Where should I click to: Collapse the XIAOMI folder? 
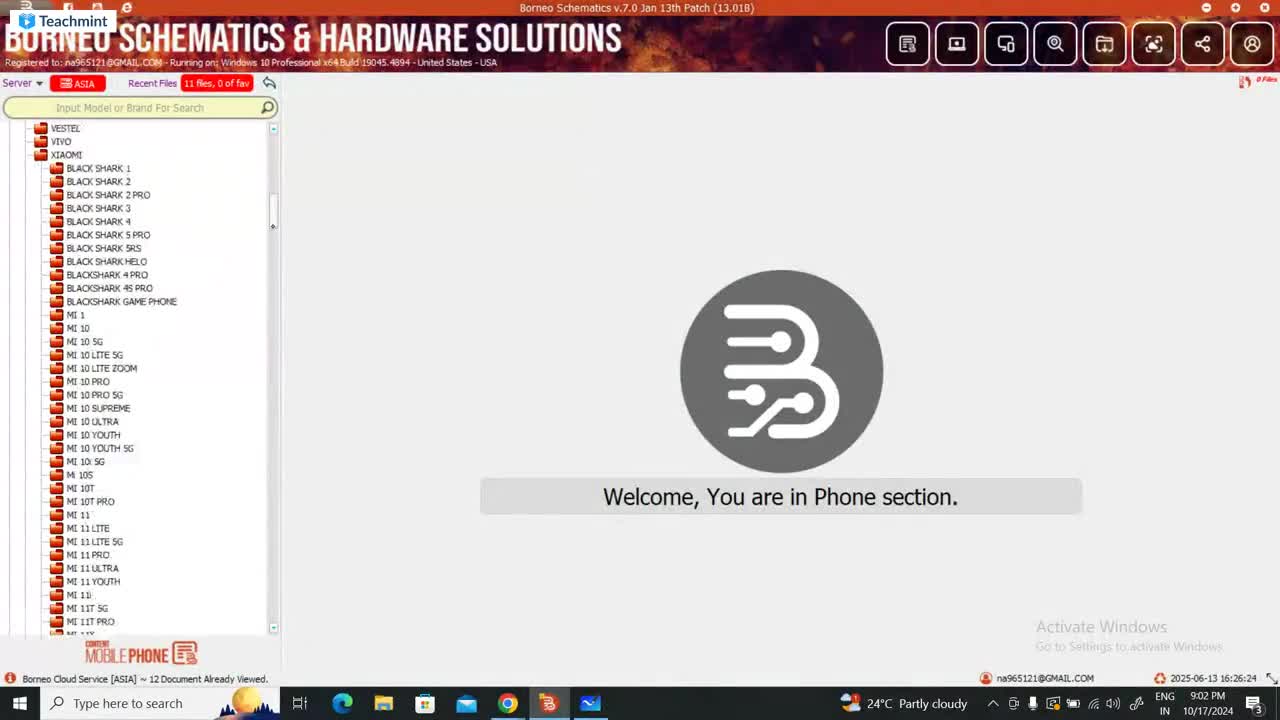click(40, 155)
